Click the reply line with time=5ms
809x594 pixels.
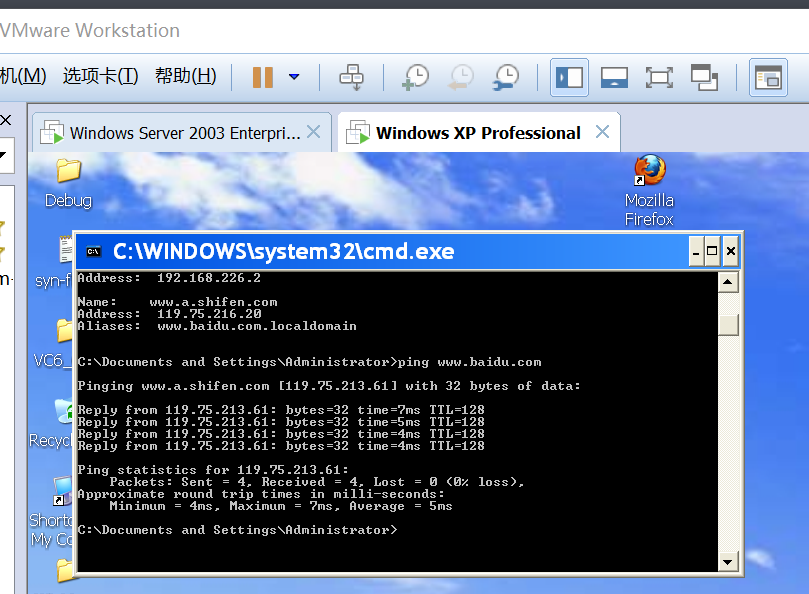(281, 422)
